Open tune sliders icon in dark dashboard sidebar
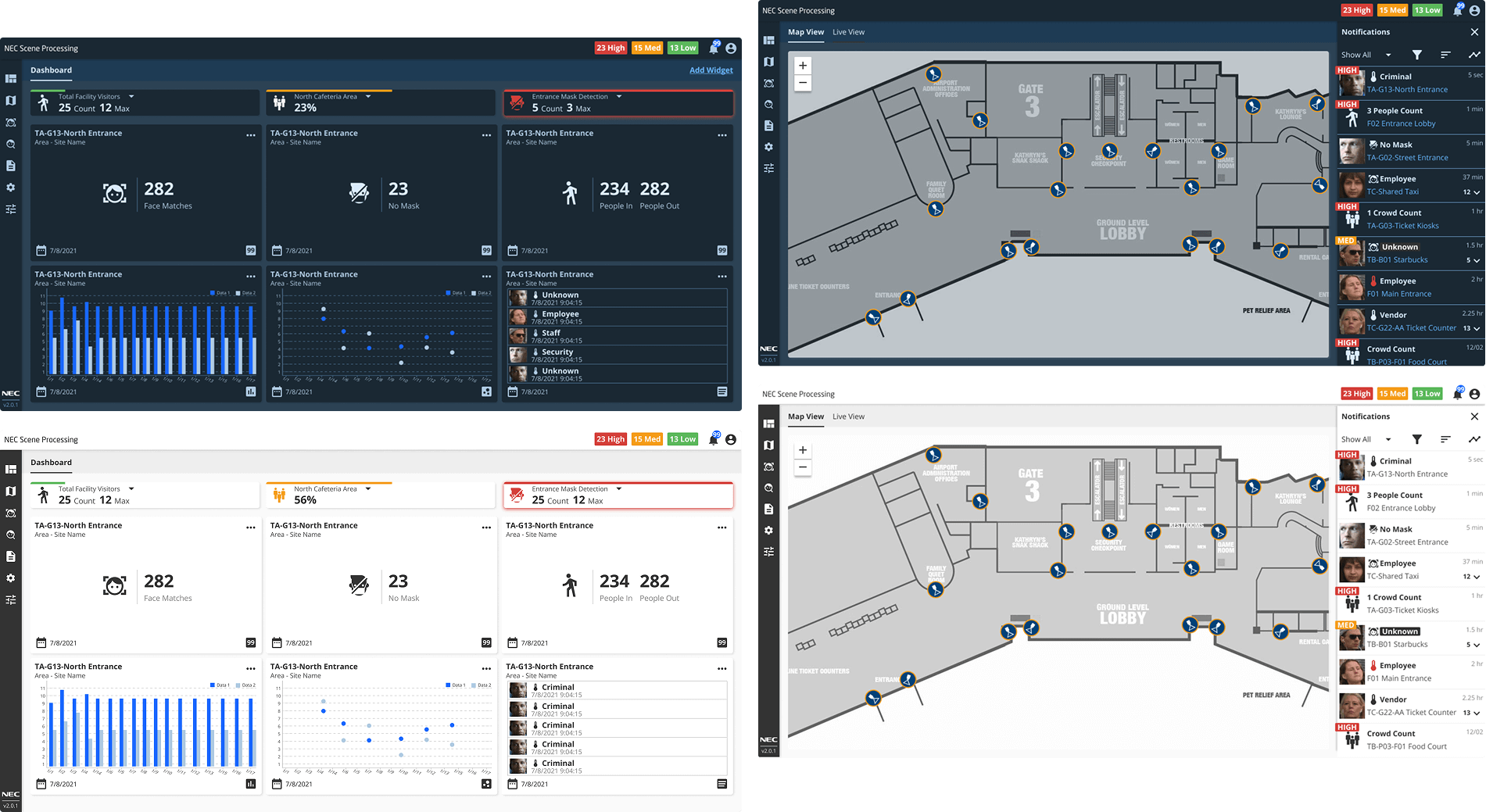The height and width of the screenshot is (812, 1486). point(11,209)
